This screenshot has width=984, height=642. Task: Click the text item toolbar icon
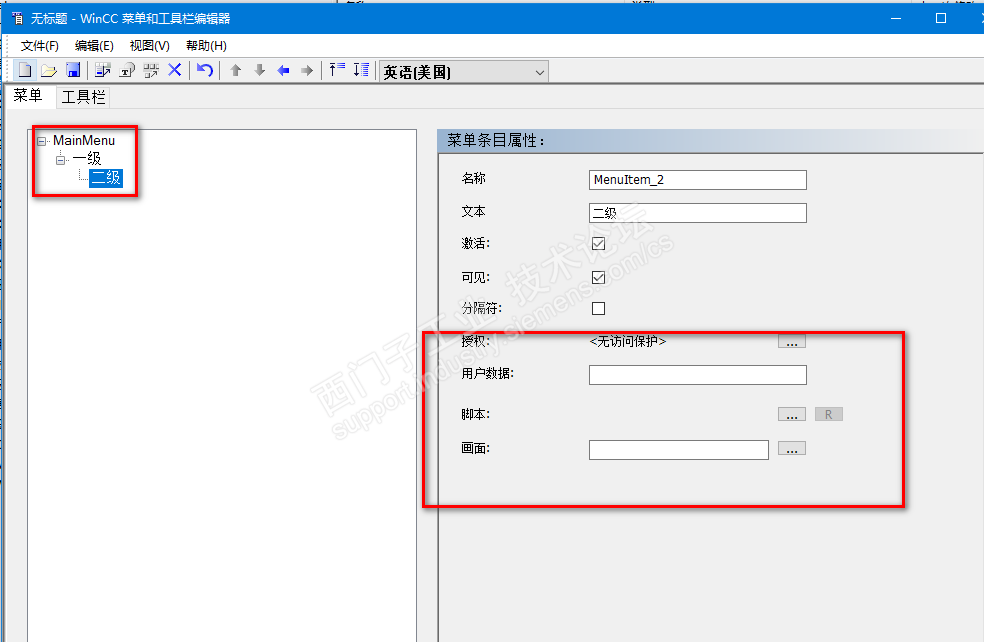tap(127, 70)
